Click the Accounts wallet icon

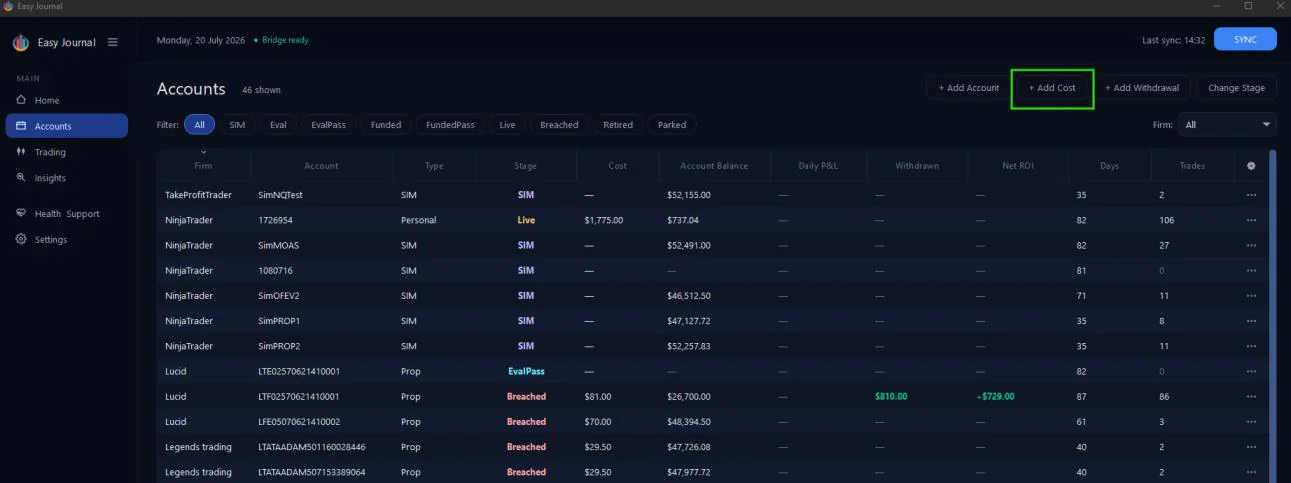21,126
